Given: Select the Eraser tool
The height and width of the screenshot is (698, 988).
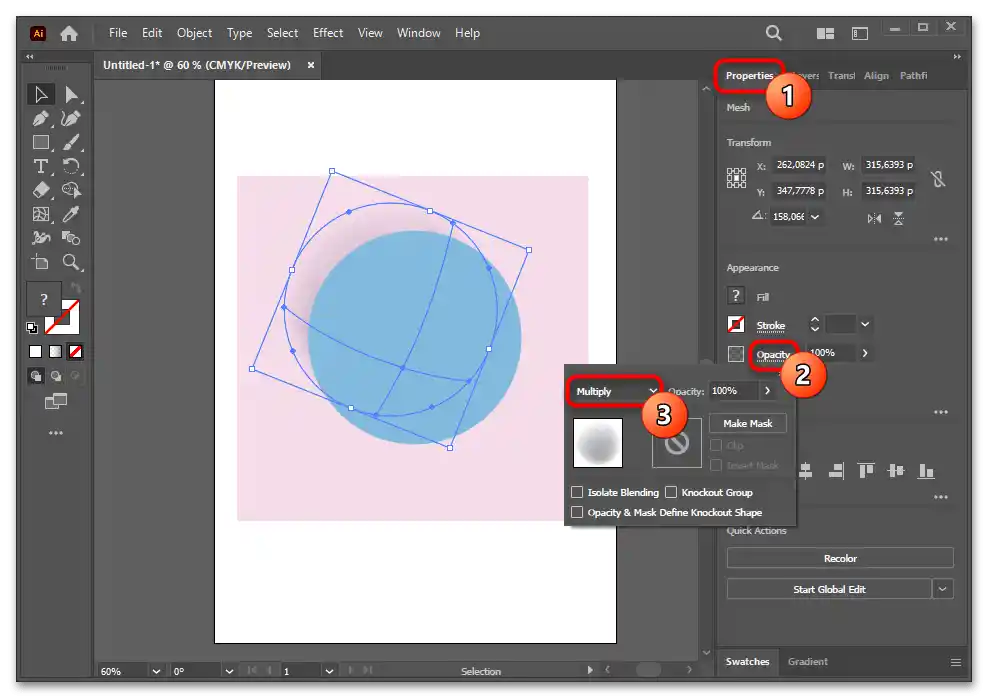Looking at the screenshot, I should click(x=41, y=190).
